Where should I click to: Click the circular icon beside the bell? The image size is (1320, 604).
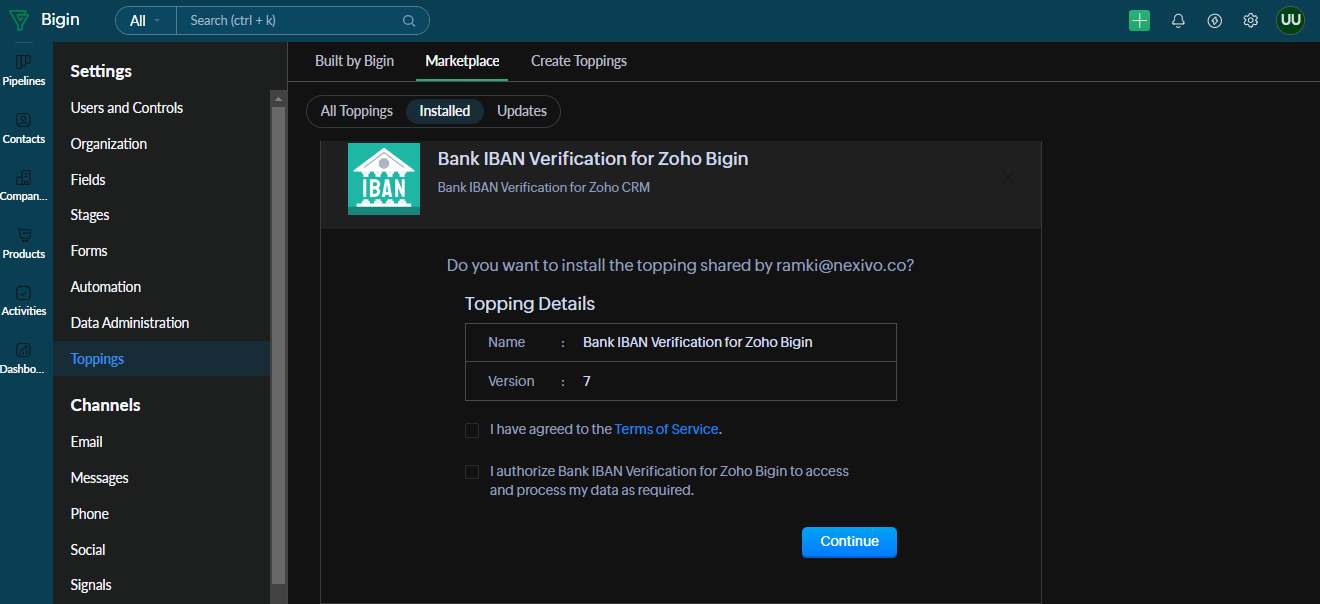pos(1215,20)
